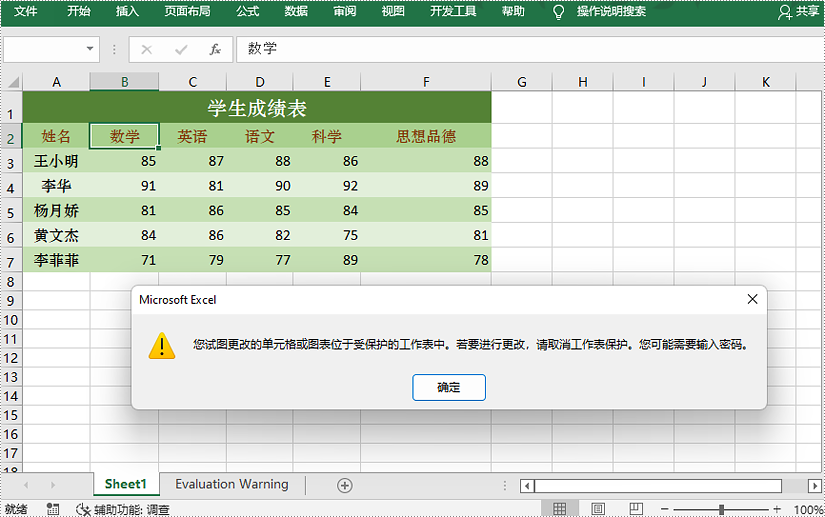Click the 科学 header cell
The height and width of the screenshot is (517, 825).
click(327, 136)
